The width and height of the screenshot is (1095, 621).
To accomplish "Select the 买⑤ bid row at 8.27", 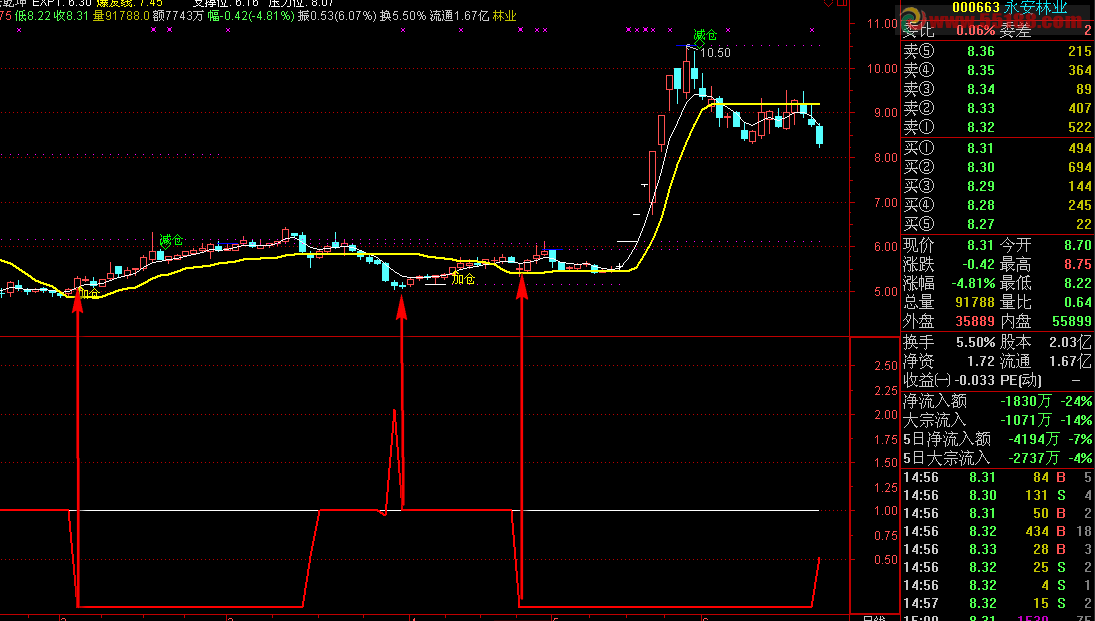I will [997, 224].
